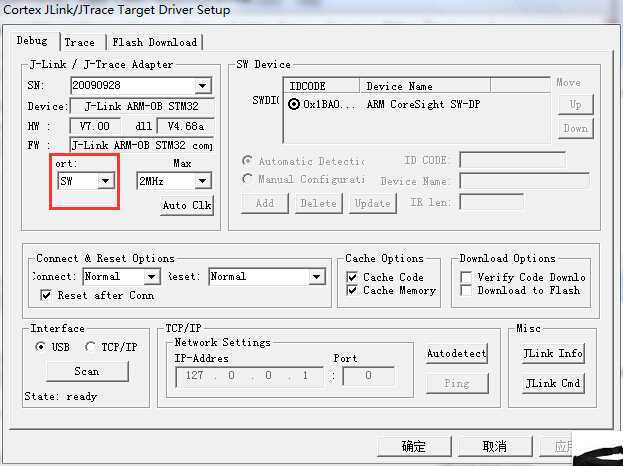
Task: Toggle Reset after Connect checkbox
Action: point(46,295)
